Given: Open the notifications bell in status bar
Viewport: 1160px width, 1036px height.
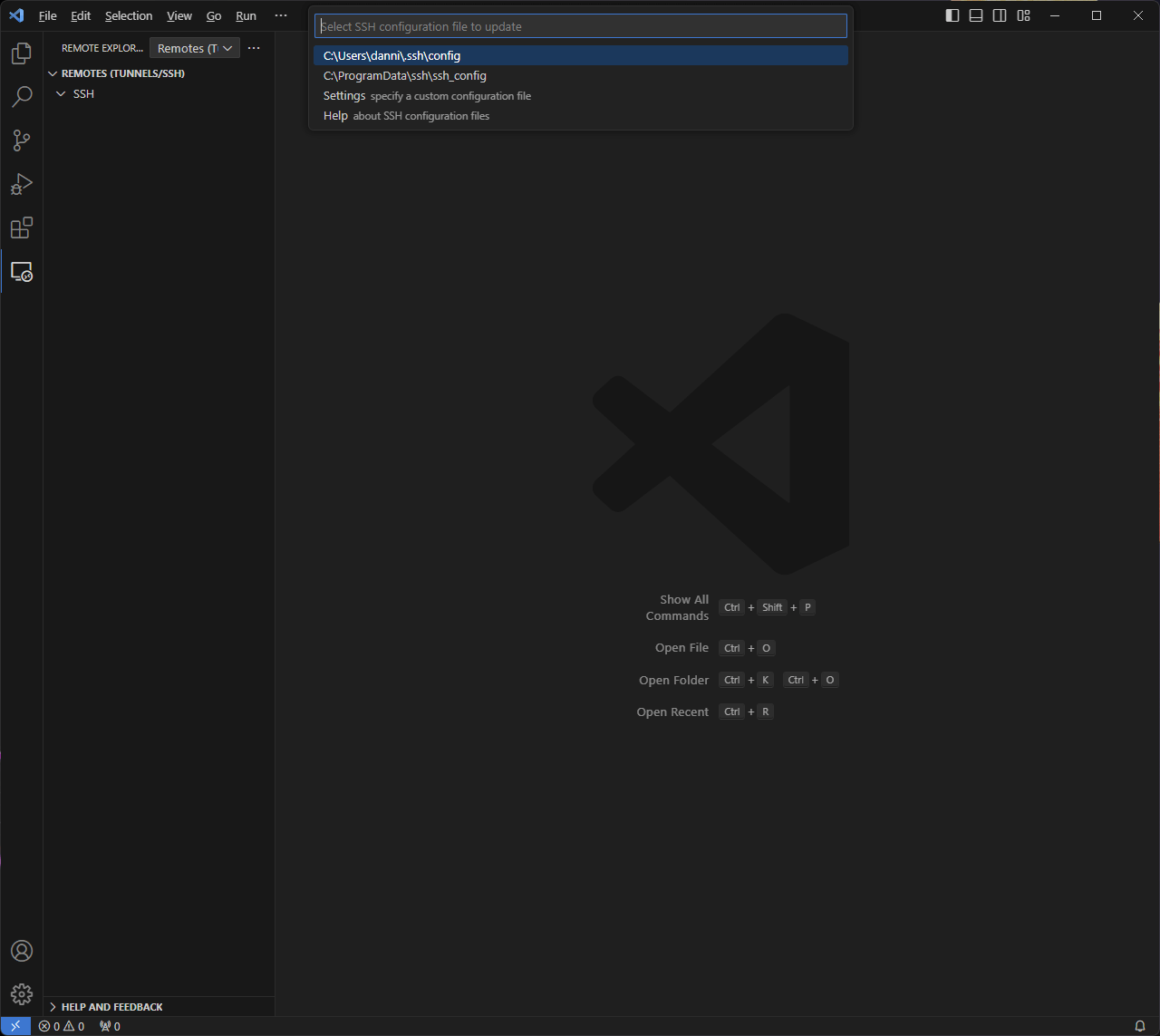Looking at the screenshot, I should (1140, 1026).
